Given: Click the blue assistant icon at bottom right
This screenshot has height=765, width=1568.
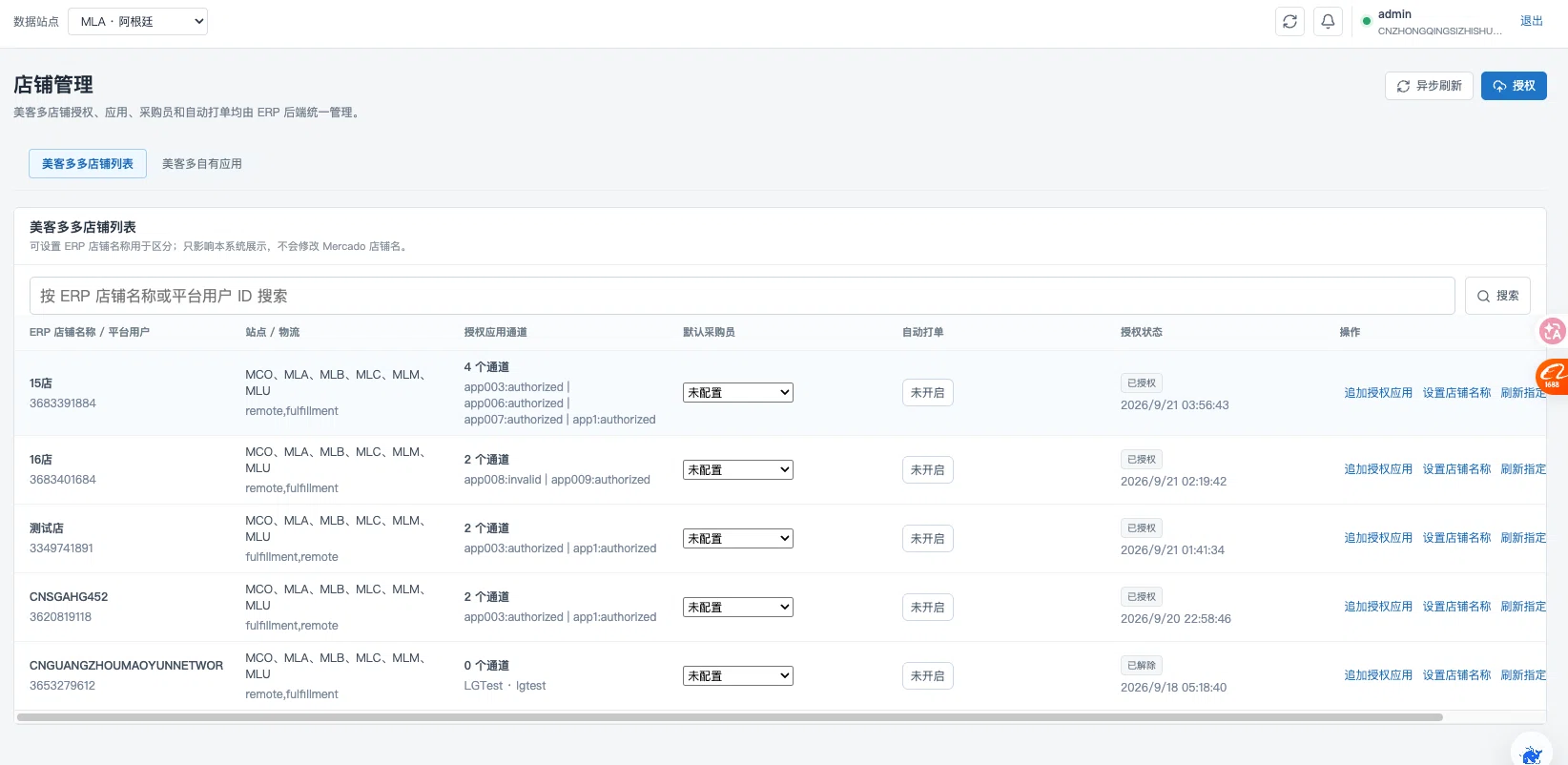Looking at the screenshot, I should click(x=1532, y=754).
